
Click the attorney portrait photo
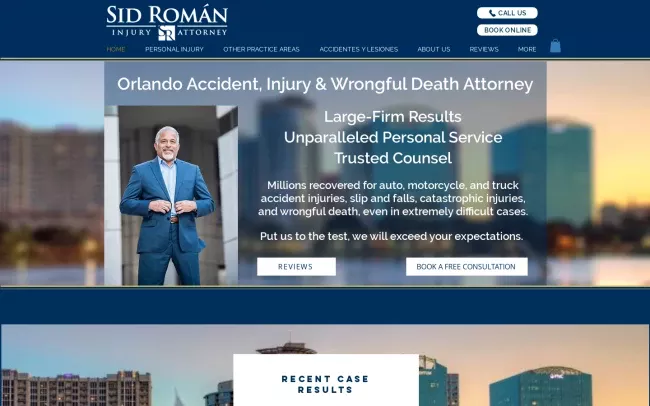point(171,195)
